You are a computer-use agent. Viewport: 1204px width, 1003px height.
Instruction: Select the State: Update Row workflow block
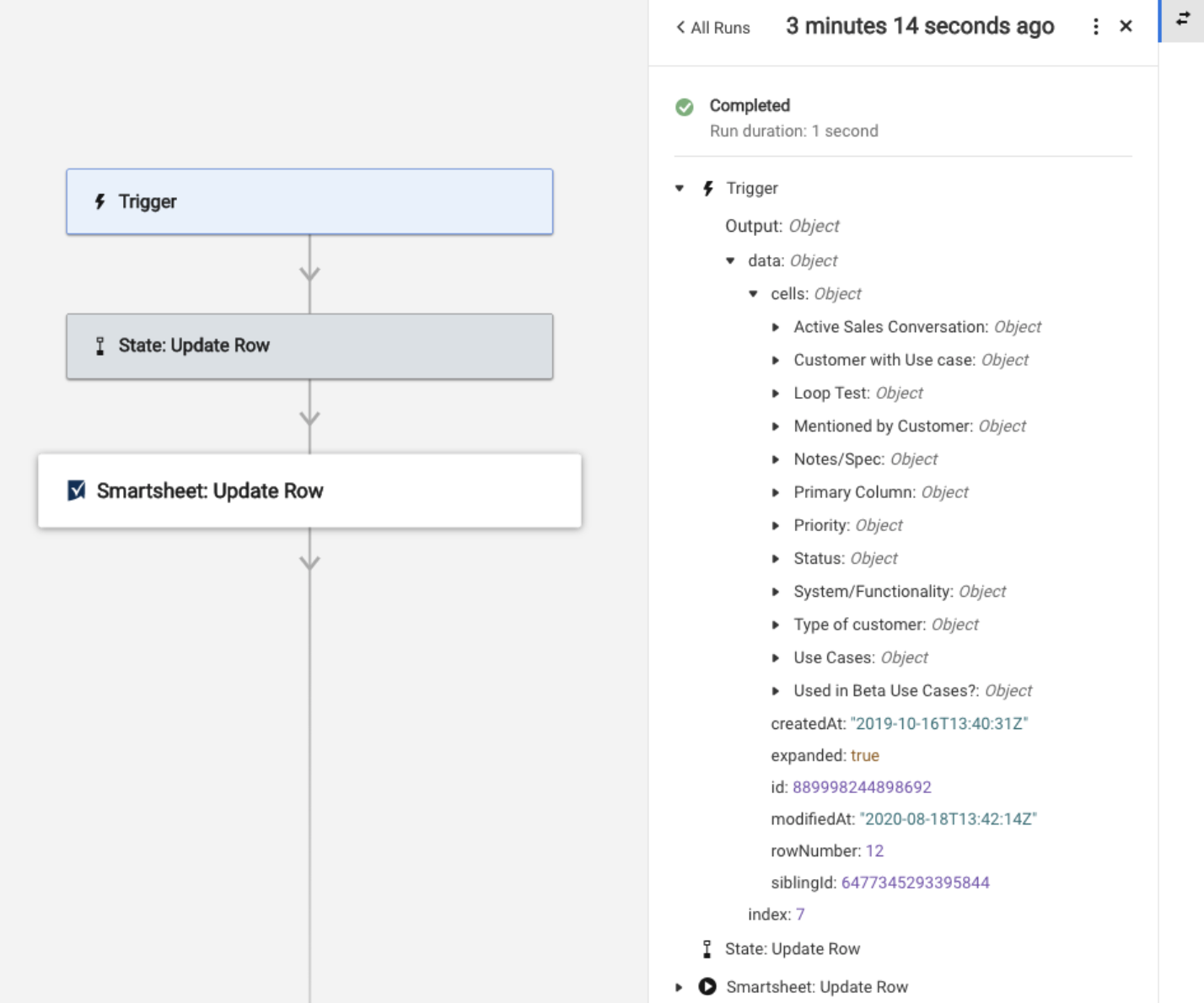coord(309,346)
